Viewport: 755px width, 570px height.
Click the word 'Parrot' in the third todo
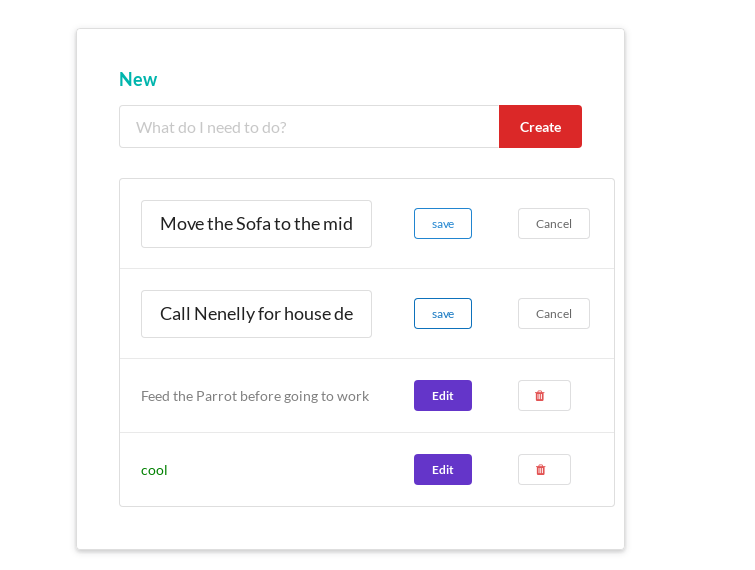[216, 396]
